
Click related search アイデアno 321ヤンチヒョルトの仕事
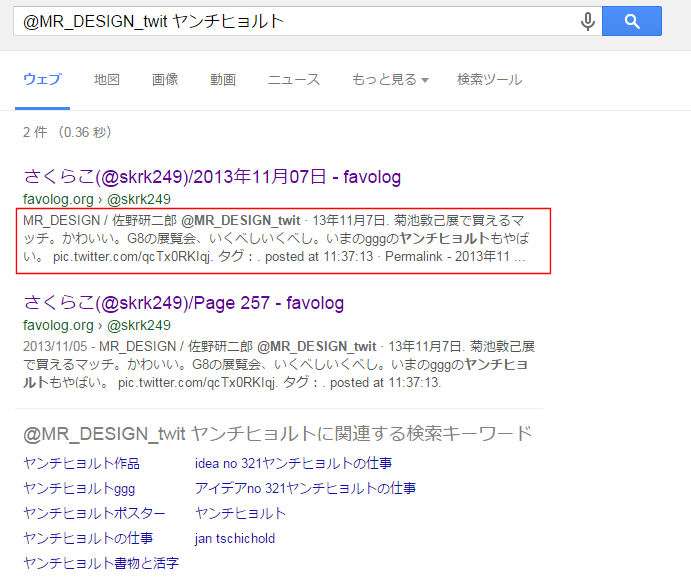pyautogui.click(x=305, y=488)
